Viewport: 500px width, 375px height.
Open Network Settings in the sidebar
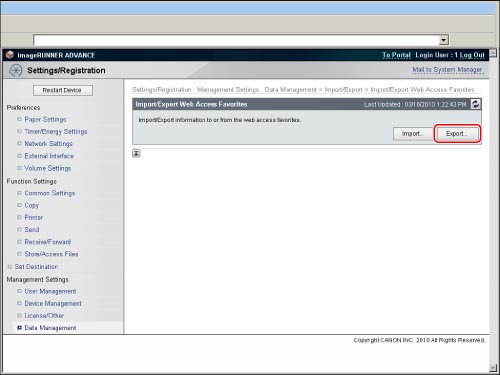[48, 144]
